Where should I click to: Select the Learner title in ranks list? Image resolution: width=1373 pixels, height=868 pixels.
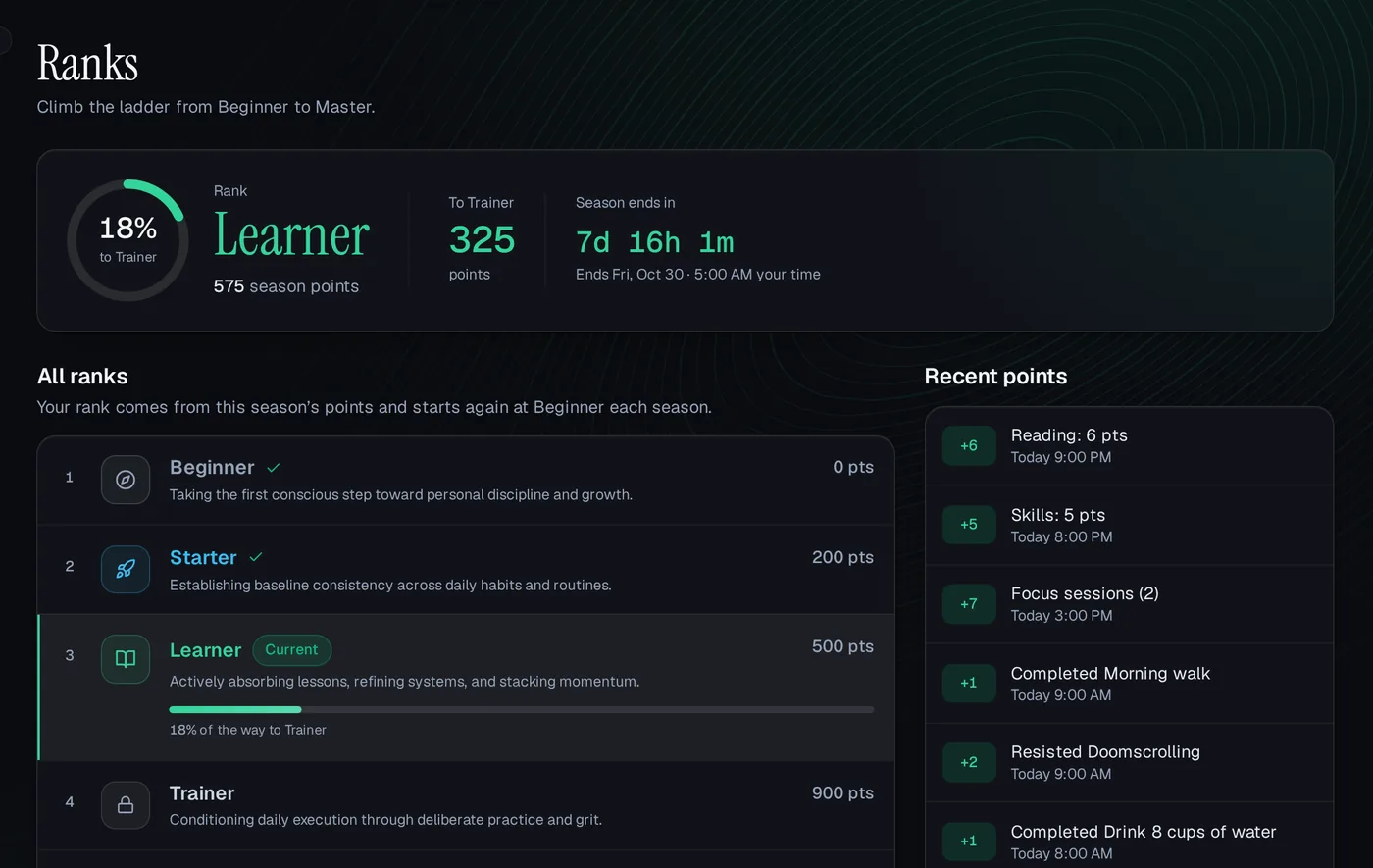(x=205, y=650)
